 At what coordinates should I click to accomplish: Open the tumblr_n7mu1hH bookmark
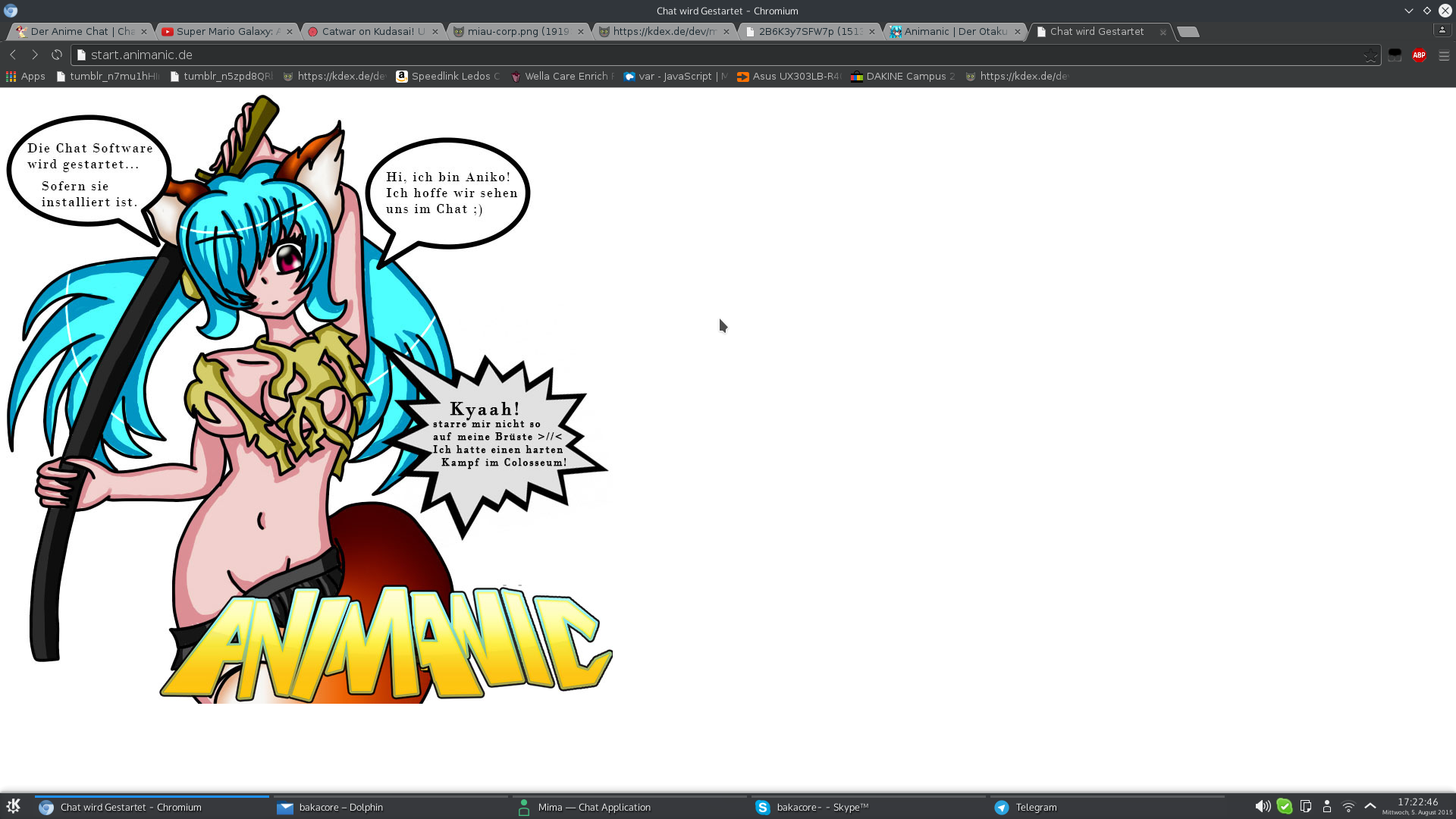pos(108,76)
